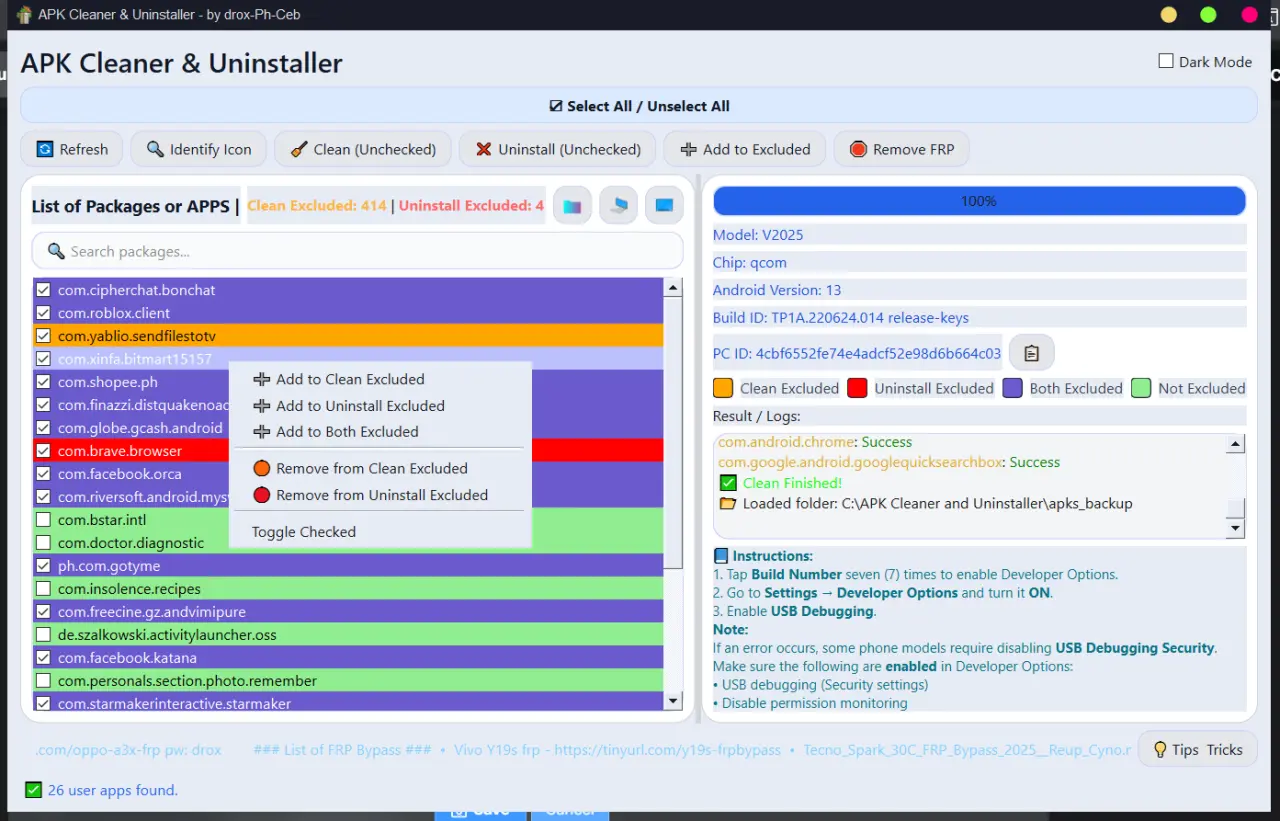Choose Remove from Uninstall Excluded
This screenshot has height=821, width=1280.
coord(380,495)
